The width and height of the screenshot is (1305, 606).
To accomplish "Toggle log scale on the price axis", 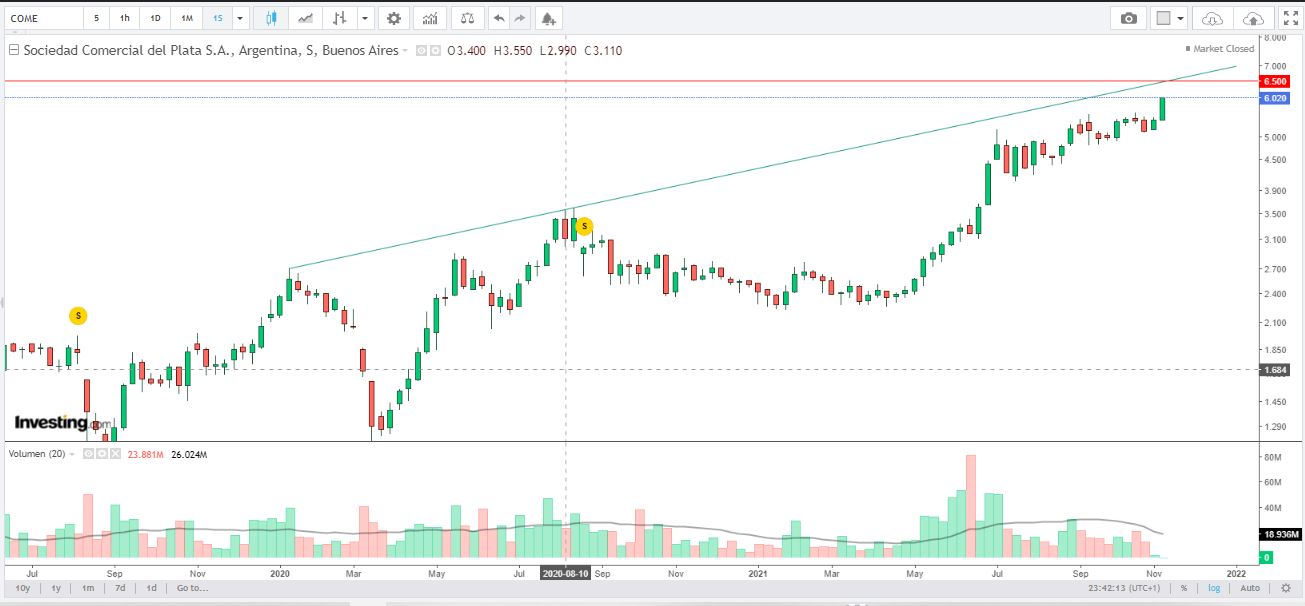I will [1213, 588].
